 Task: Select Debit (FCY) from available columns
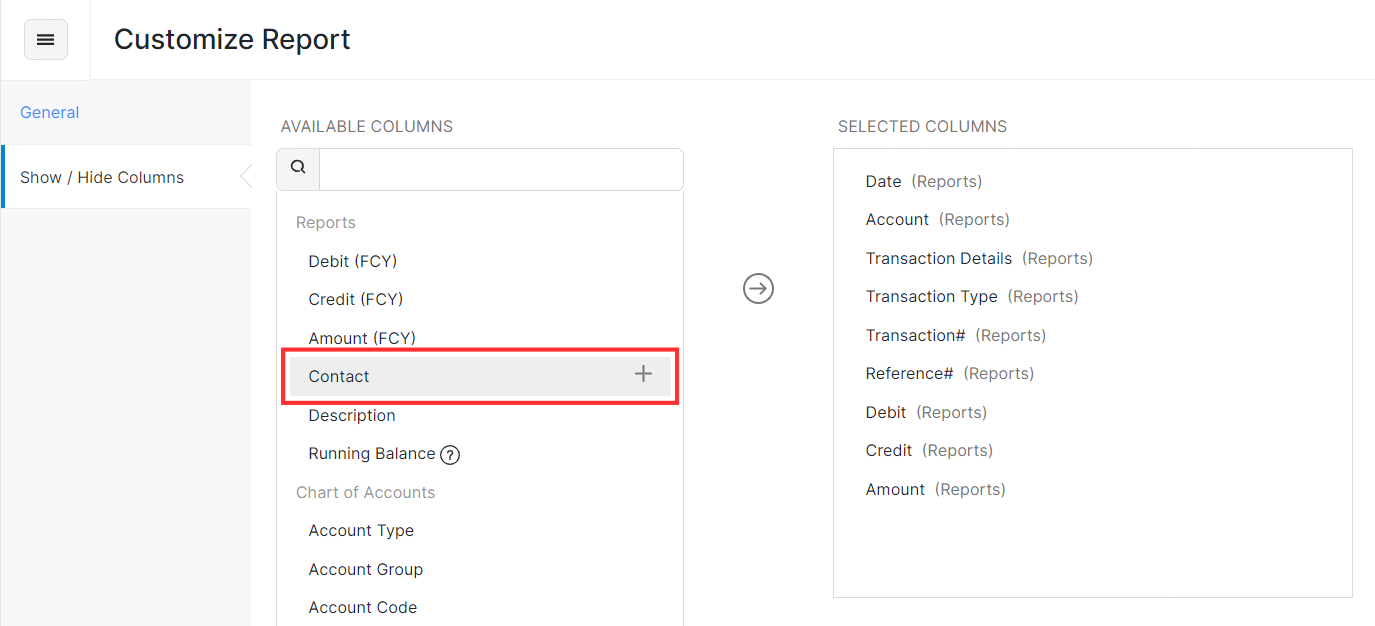[x=352, y=260]
